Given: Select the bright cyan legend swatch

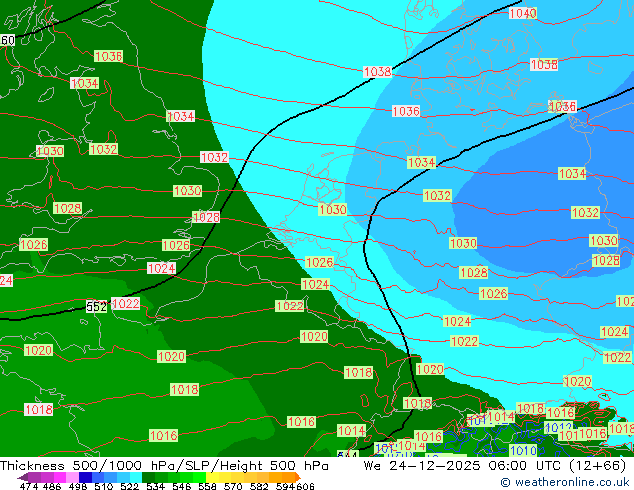Looking at the screenshot, I should click(x=136, y=477).
